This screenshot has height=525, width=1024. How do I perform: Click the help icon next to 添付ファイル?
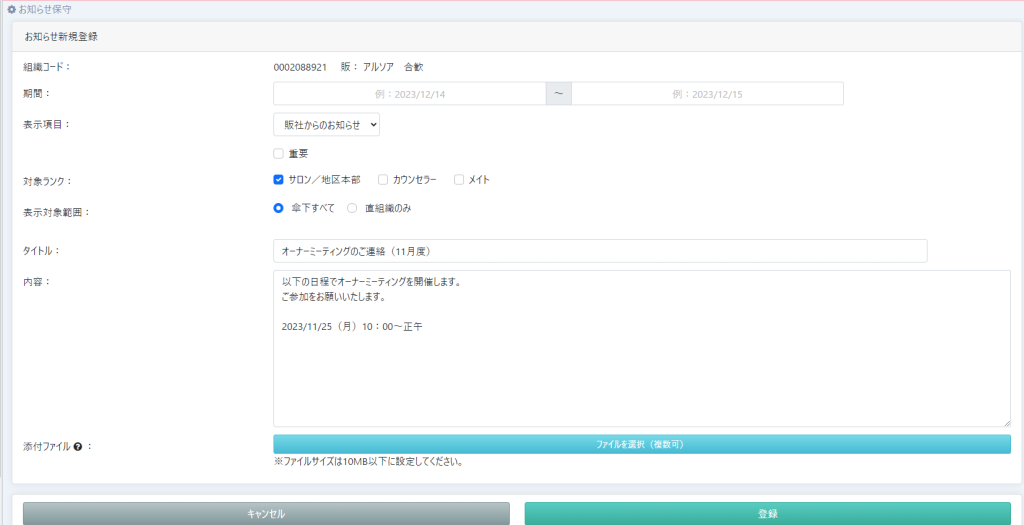point(76,446)
